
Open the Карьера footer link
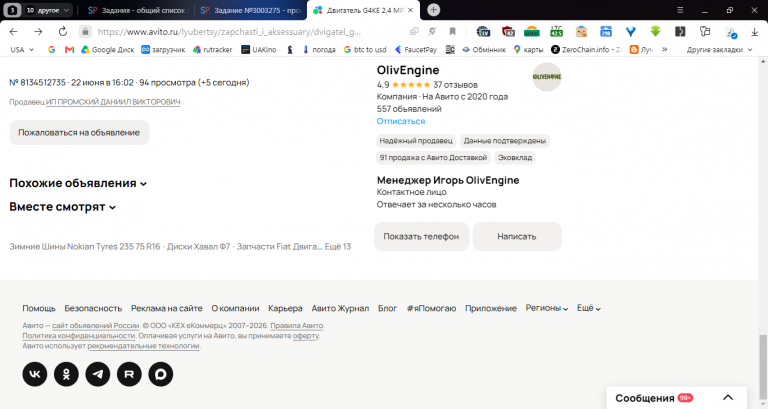[285, 308]
